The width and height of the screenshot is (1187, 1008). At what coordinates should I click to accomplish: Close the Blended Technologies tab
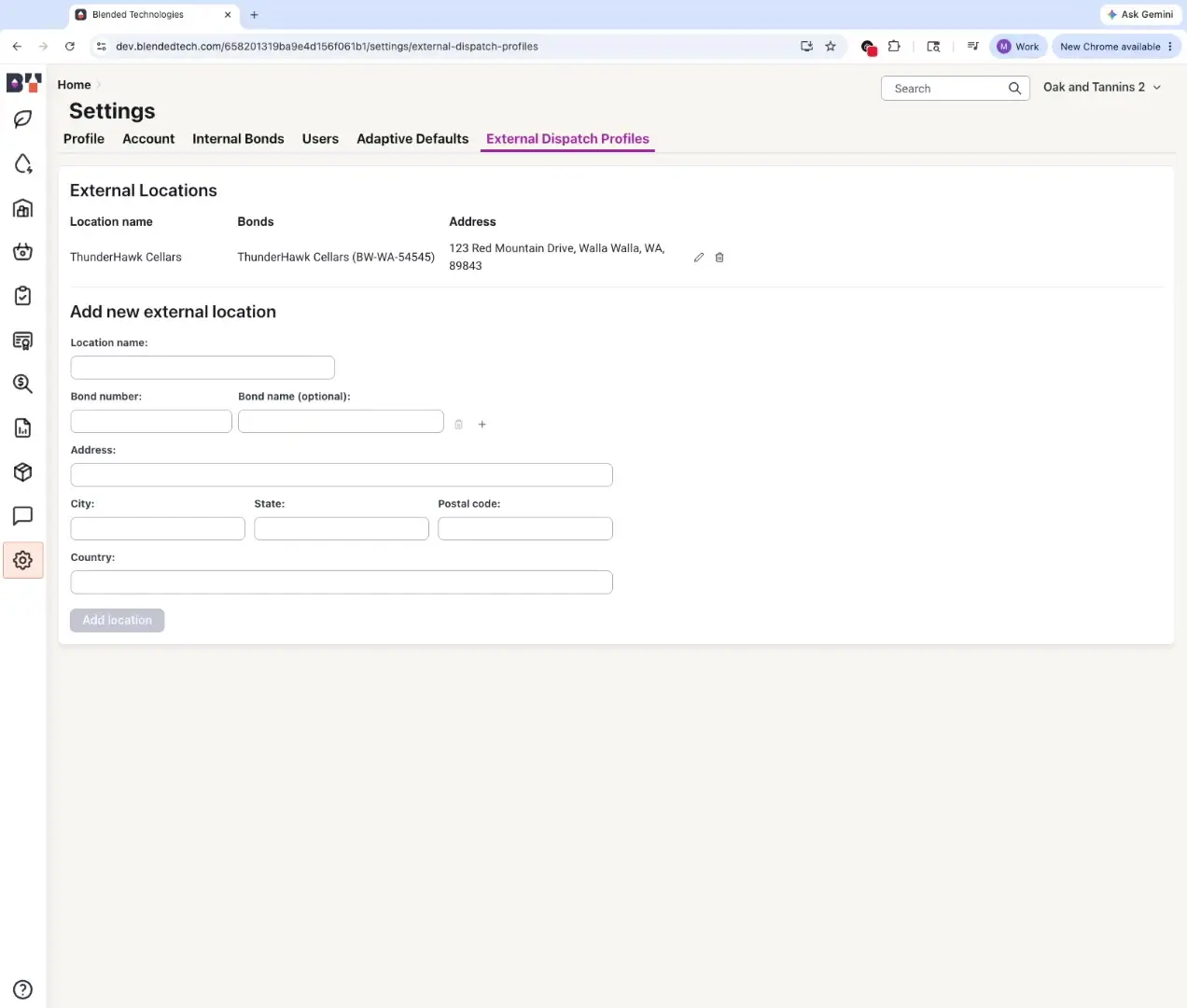[228, 15]
